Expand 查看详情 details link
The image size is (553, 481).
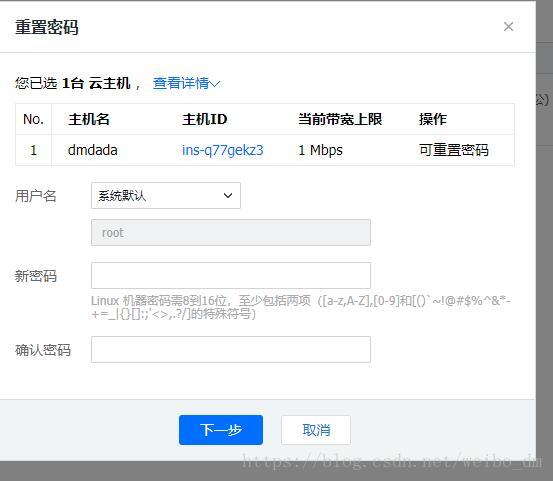click(186, 84)
